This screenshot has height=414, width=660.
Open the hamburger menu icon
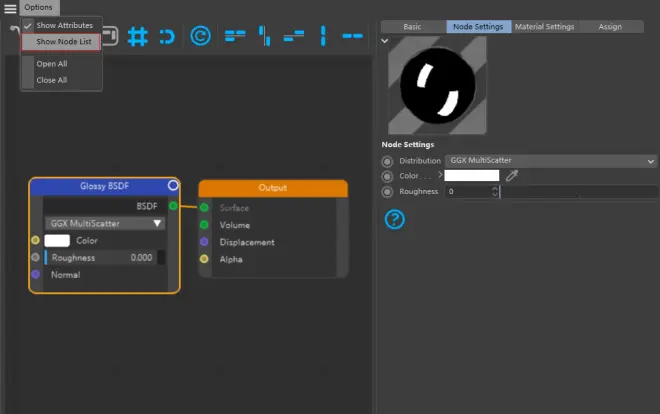pyautogui.click(x=10, y=8)
